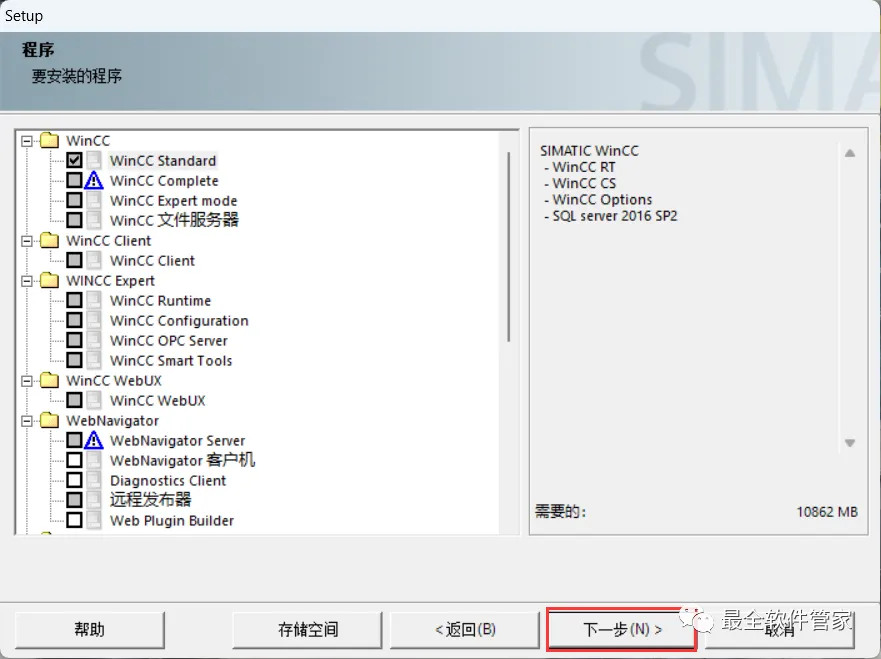Click the warning triangle beside WinCC Complete
This screenshot has width=881, height=659.
point(94,180)
